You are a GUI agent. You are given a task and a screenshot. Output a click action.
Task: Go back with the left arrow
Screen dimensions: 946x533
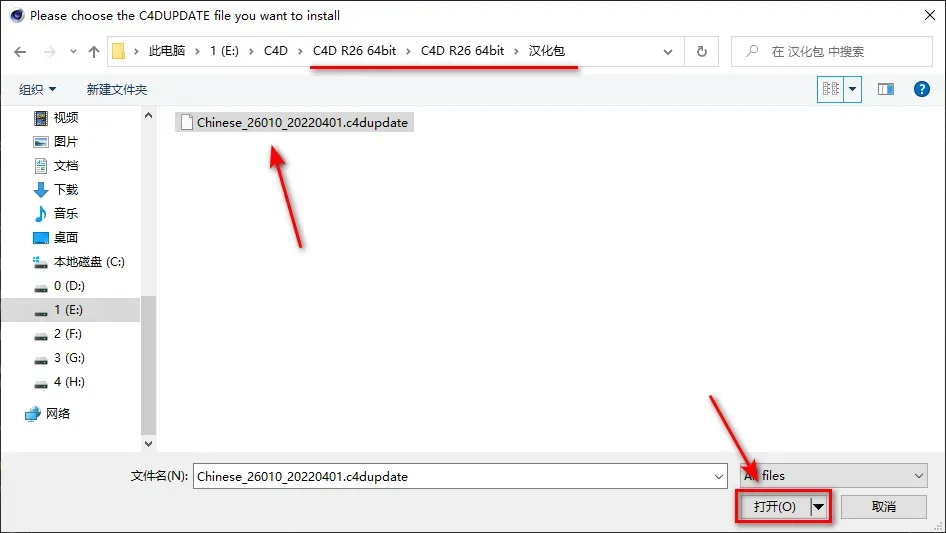[20, 52]
